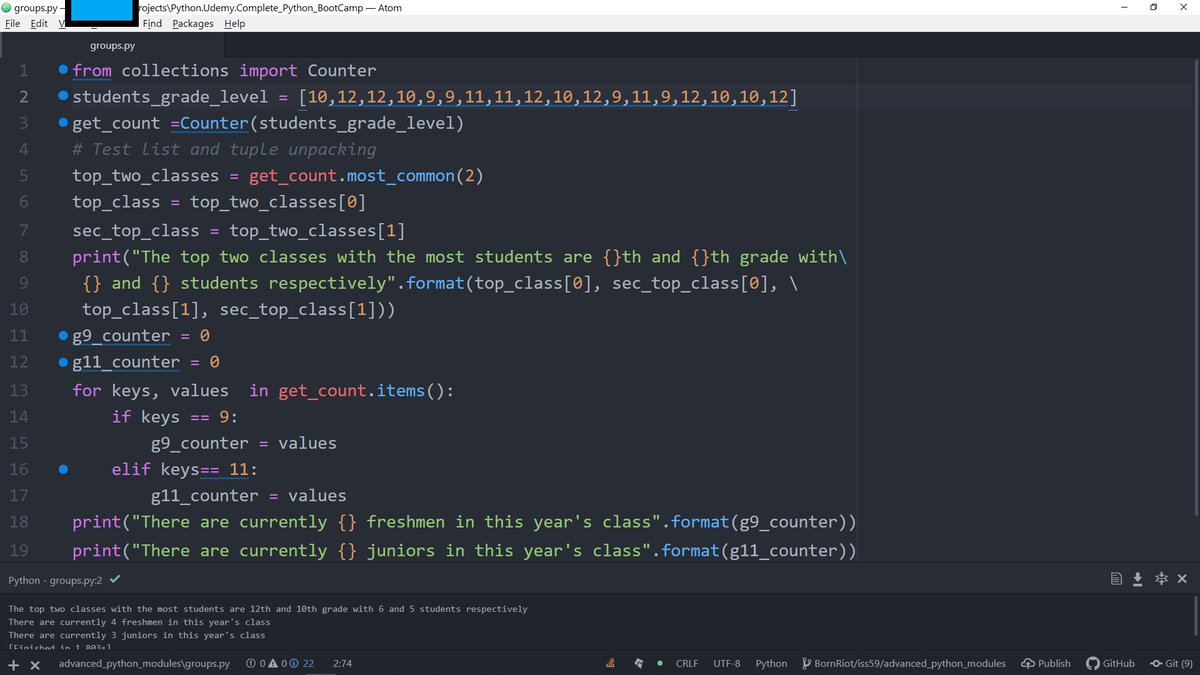Click the output panel document icon
Viewport: 1200px width, 675px height.
coord(1116,579)
